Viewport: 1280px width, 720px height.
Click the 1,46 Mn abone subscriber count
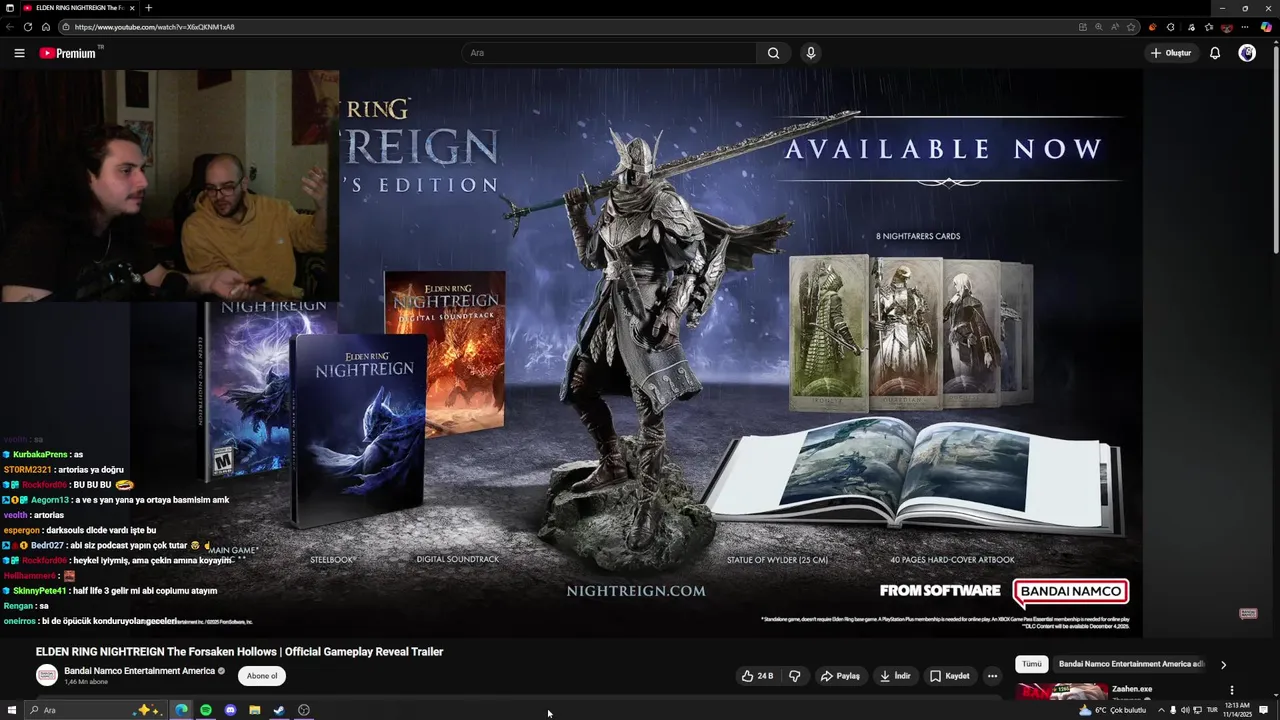(86, 682)
